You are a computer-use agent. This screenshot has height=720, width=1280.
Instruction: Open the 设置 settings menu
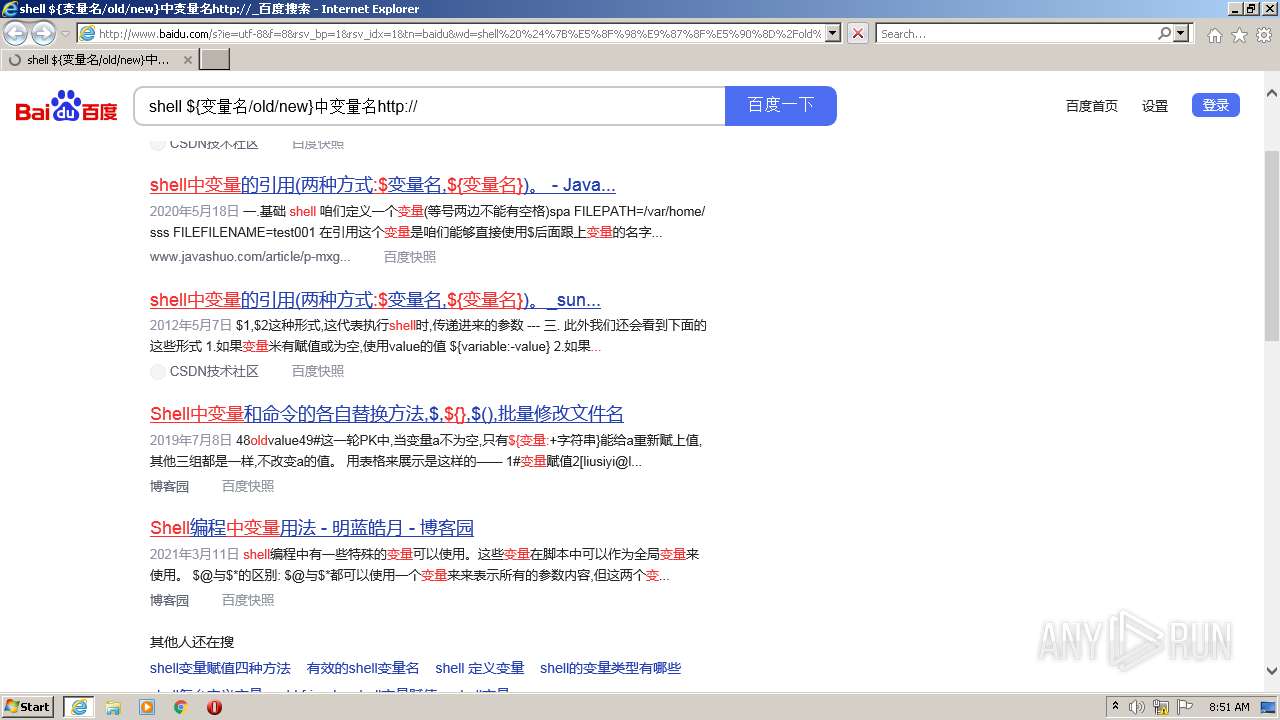pos(1155,106)
